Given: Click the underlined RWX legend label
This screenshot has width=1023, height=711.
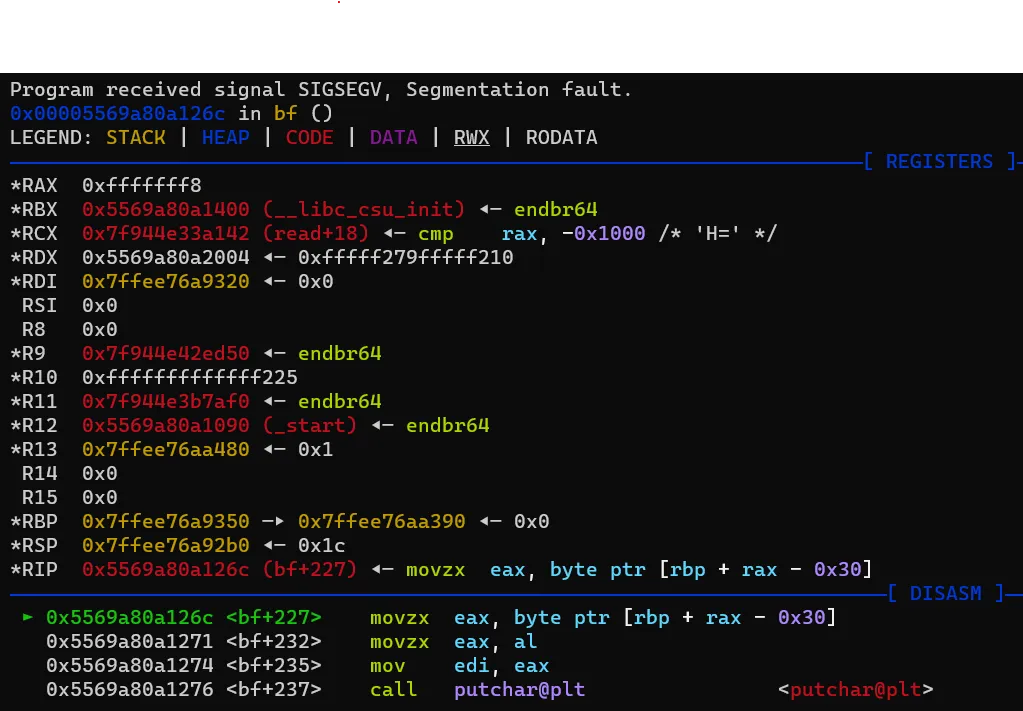Looking at the screenshot, I should click(x=471, y=138).
